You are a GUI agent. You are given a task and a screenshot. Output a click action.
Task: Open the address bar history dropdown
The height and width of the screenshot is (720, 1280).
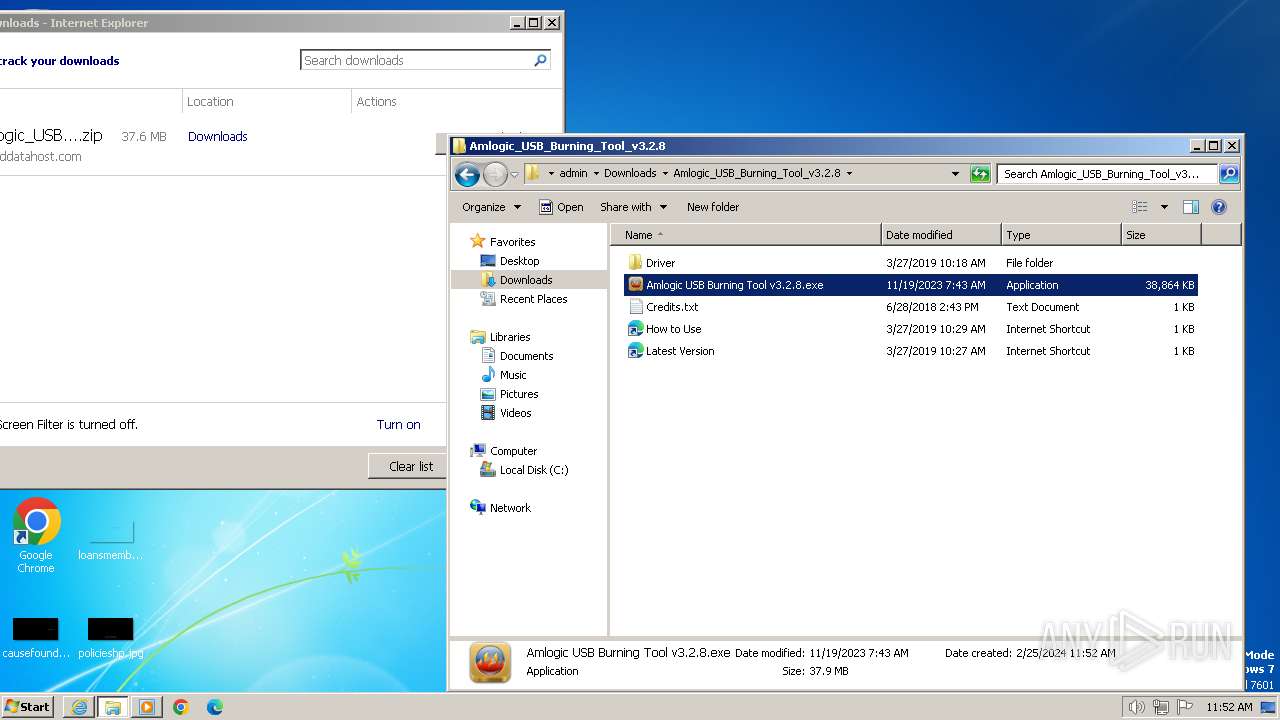956,174
